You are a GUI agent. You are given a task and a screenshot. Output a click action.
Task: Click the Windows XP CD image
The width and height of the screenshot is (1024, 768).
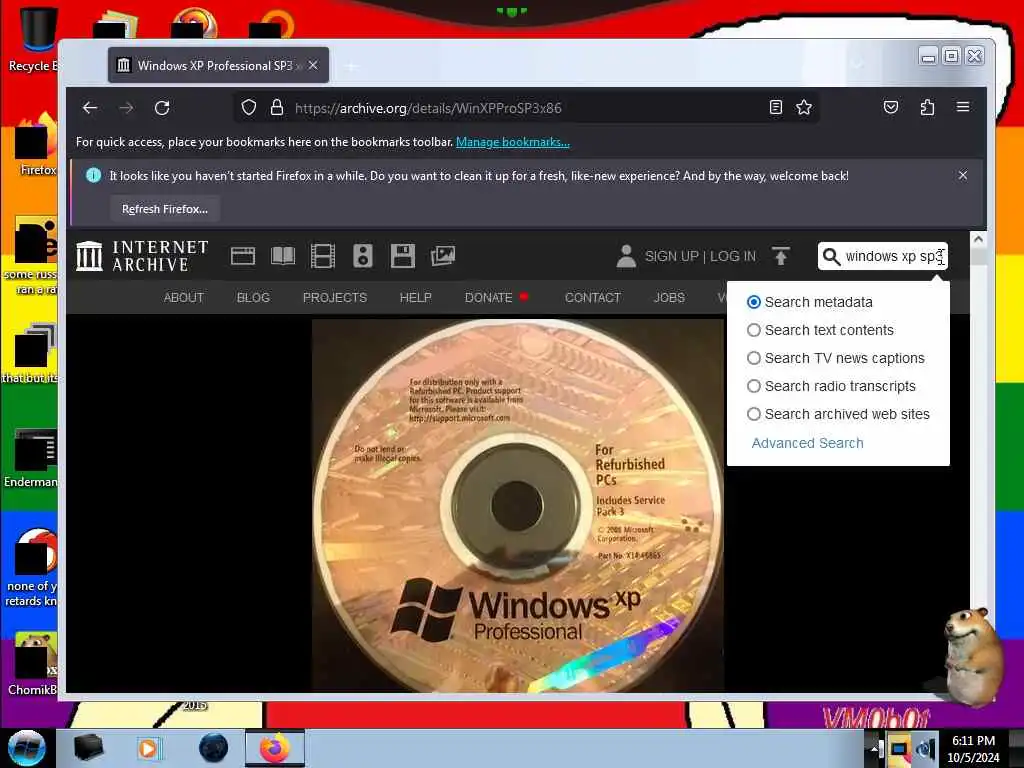coord(517,505)
